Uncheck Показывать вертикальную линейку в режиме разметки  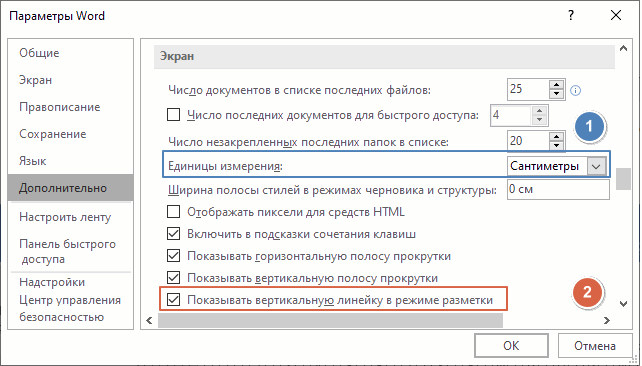[x=174, y=300]
